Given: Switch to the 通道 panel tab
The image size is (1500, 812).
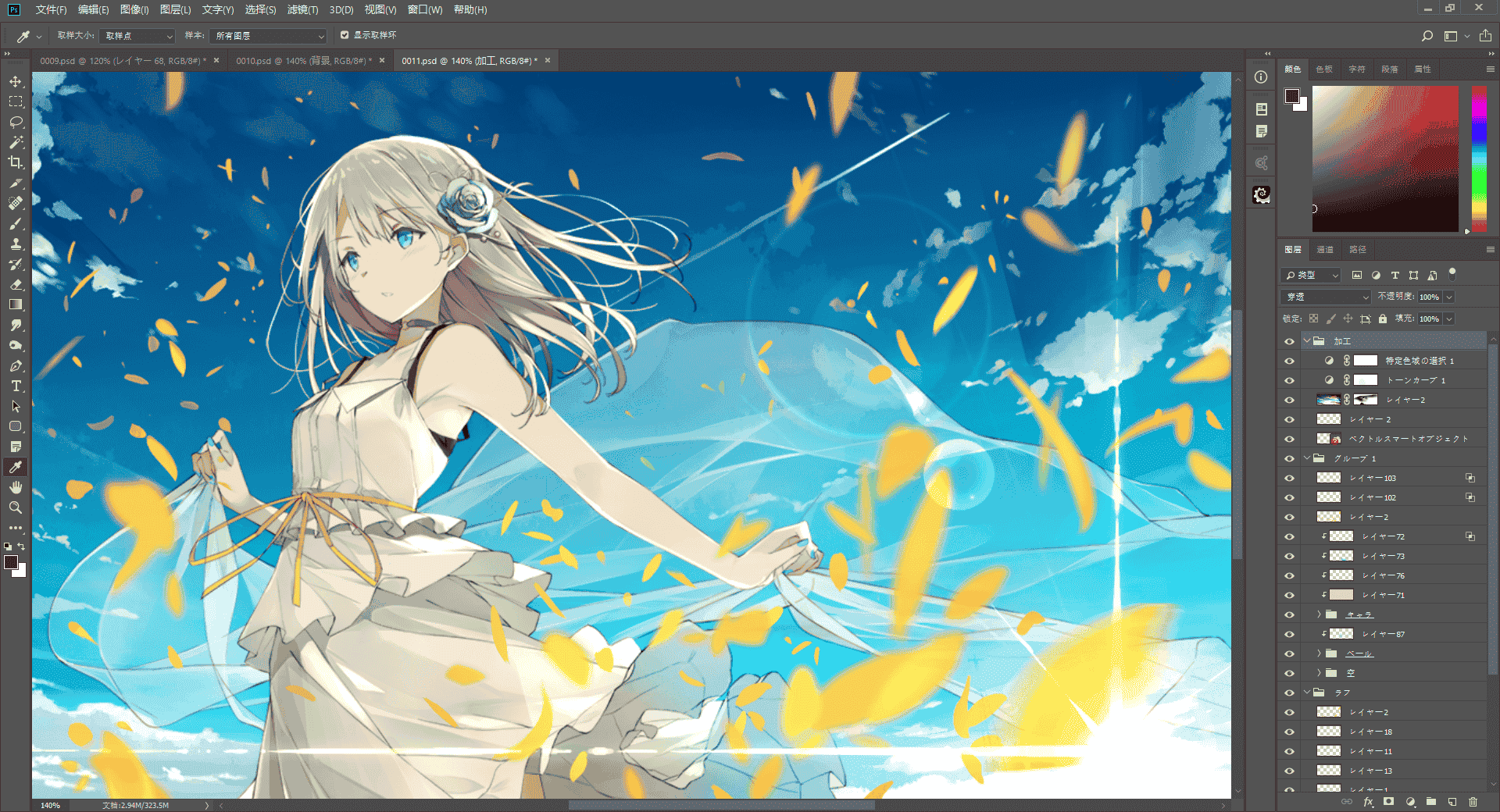Looking at the screenshot, I should point(1325,250).
